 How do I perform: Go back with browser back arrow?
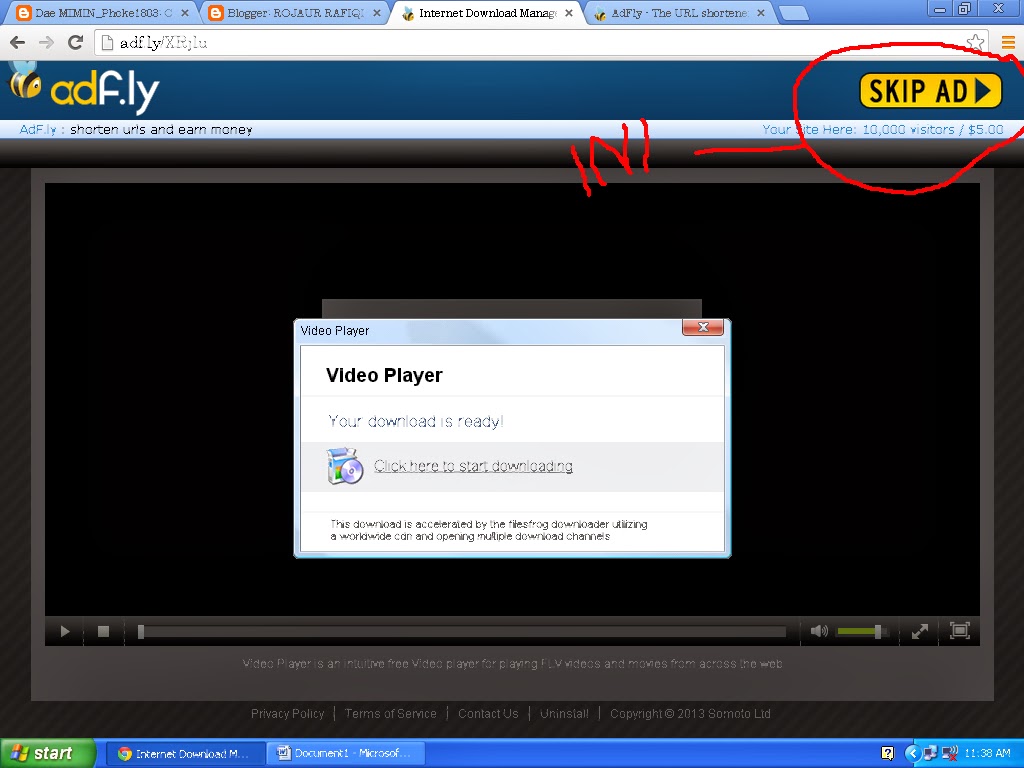(18, 42)
